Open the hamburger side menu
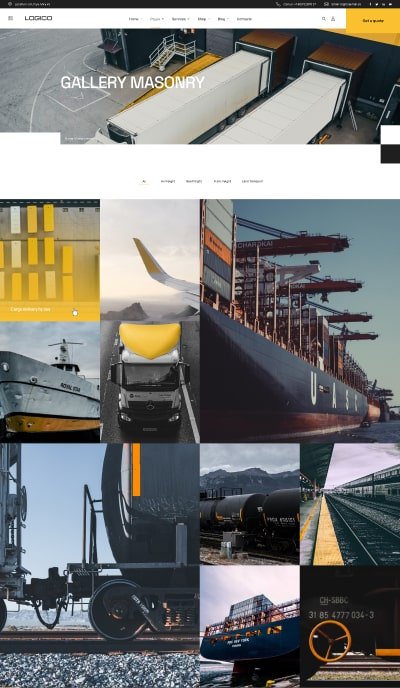The image size is (400, 688). pyautogui.click(x=11, y=18)
